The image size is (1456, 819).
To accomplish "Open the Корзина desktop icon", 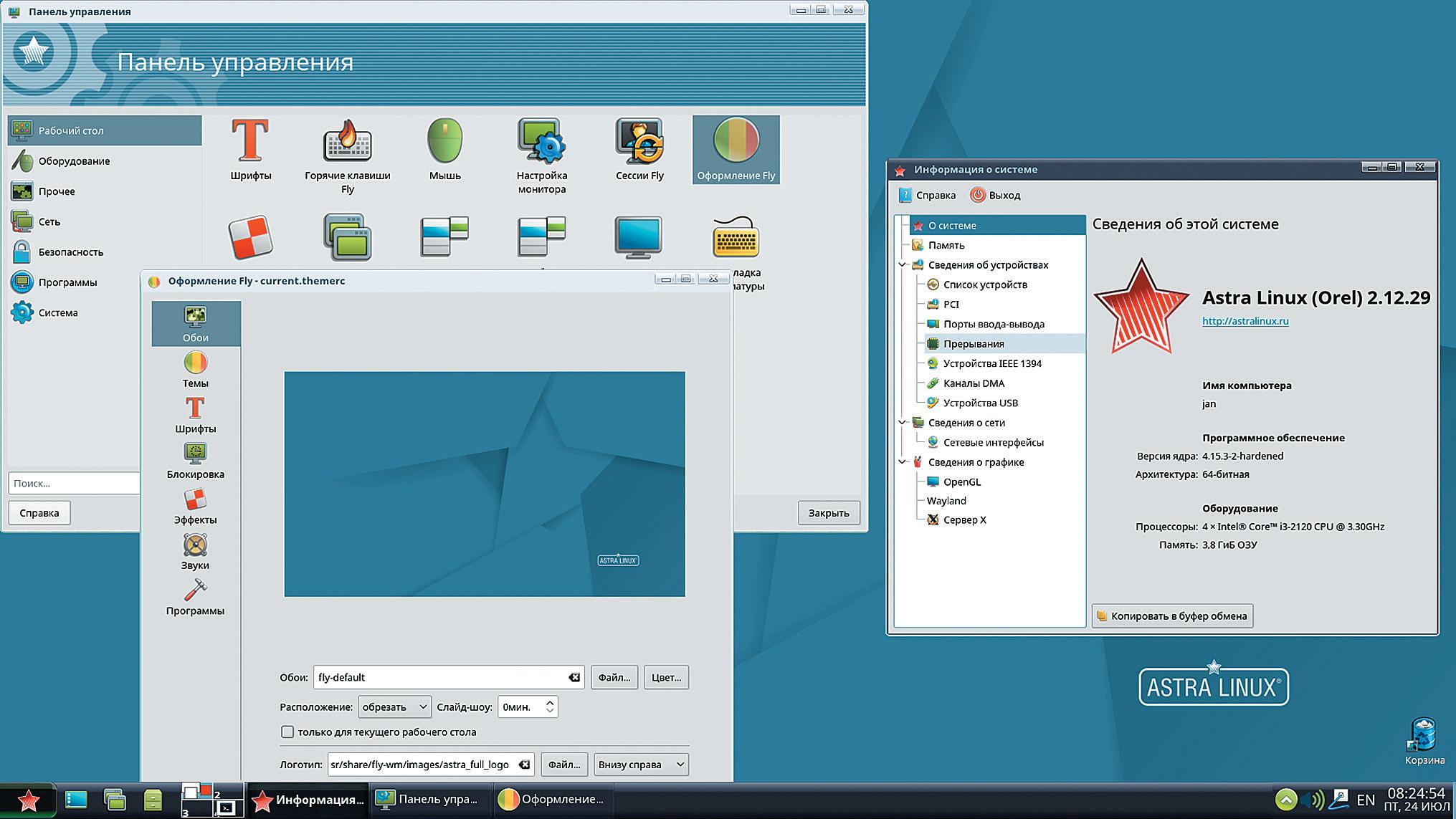I will [x=1424, y=741].
